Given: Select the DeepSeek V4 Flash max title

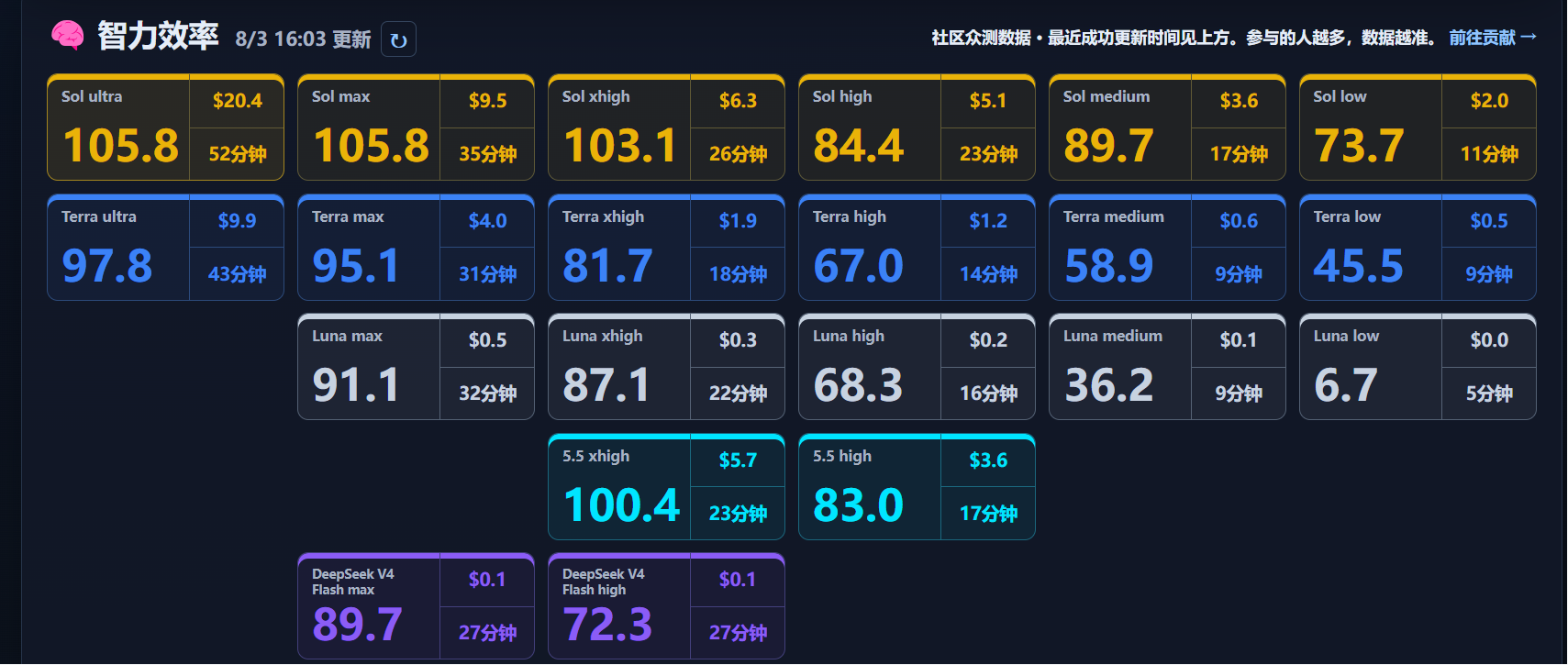Looking at the screenshot, I should pyautogui.click(x=353, y=582).
